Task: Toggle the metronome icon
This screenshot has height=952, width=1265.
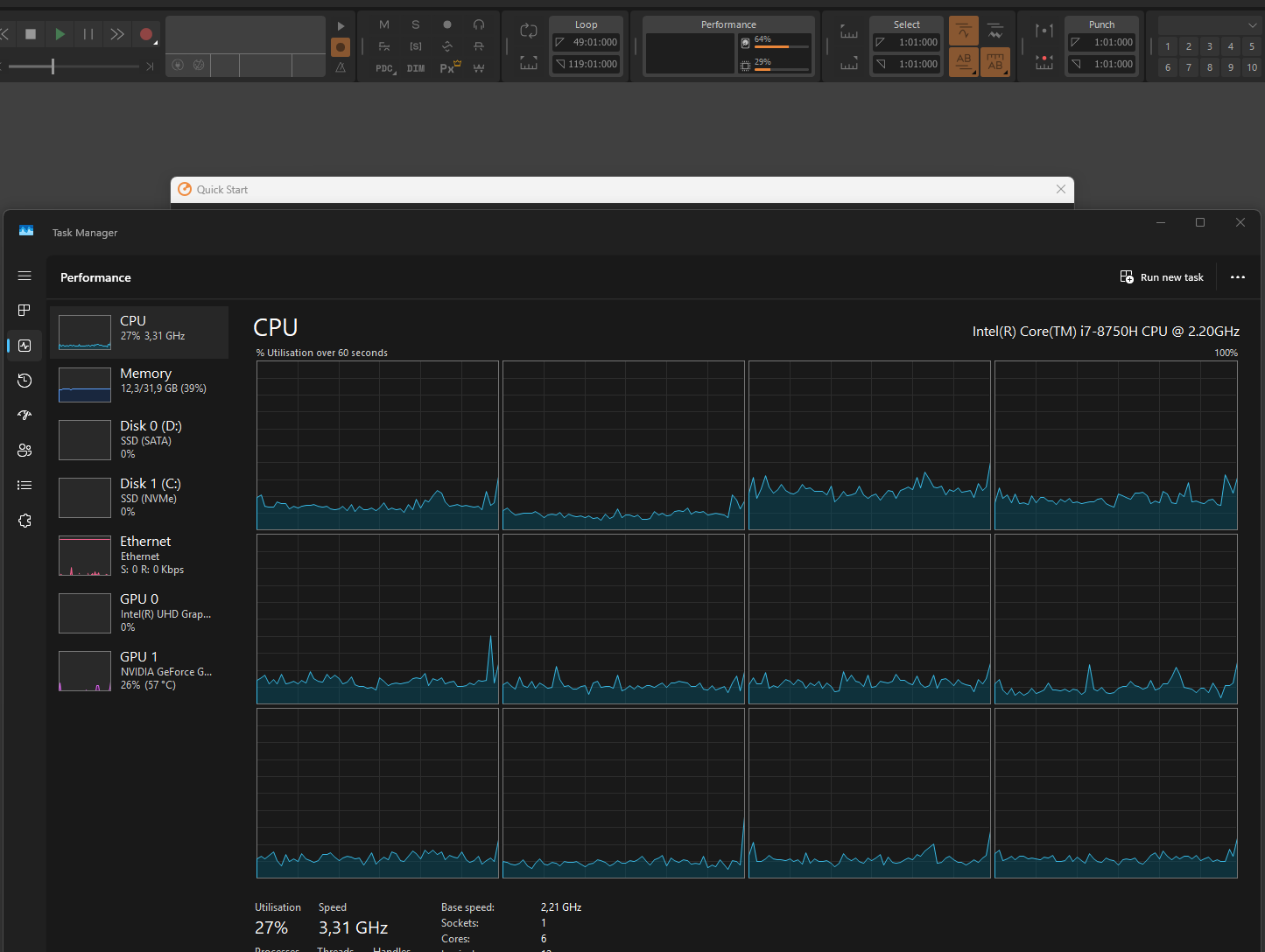Action: (341, 67)
